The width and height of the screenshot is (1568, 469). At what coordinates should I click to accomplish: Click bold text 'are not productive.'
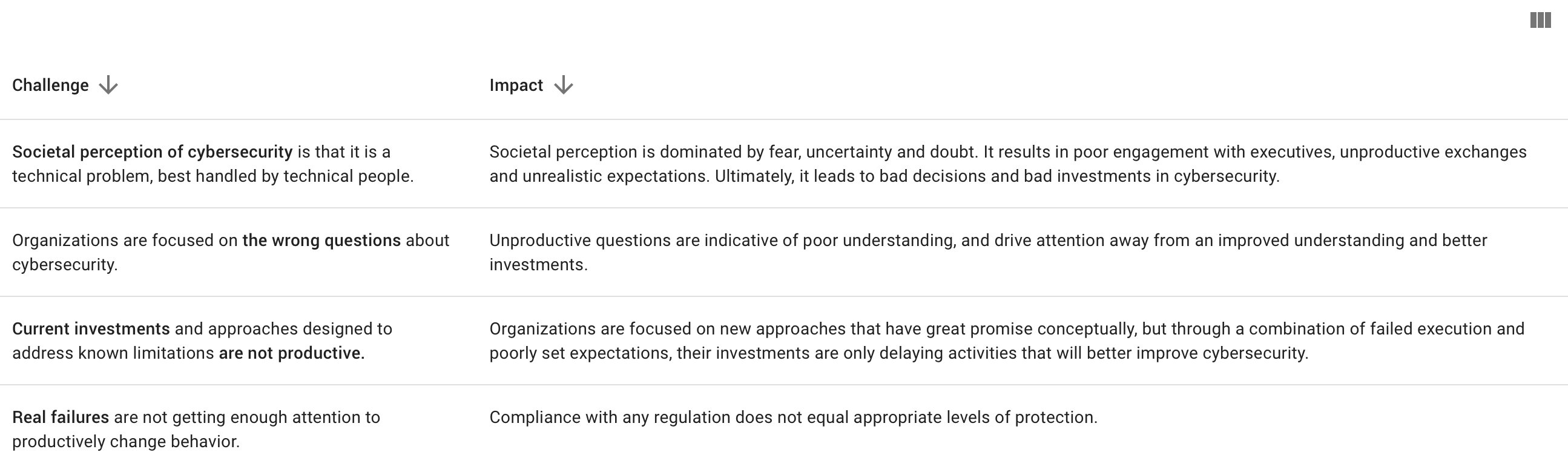[x=292, y=353]
